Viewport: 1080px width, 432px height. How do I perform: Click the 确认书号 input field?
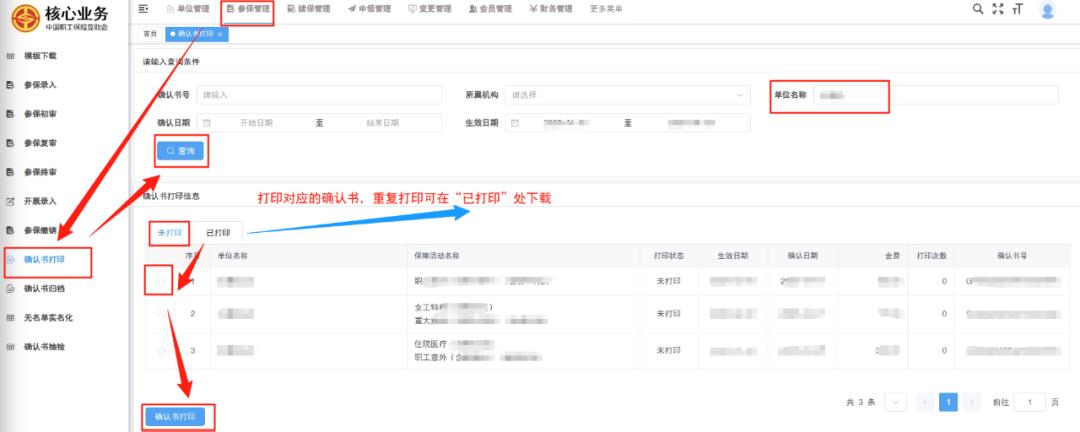point(319,94)
